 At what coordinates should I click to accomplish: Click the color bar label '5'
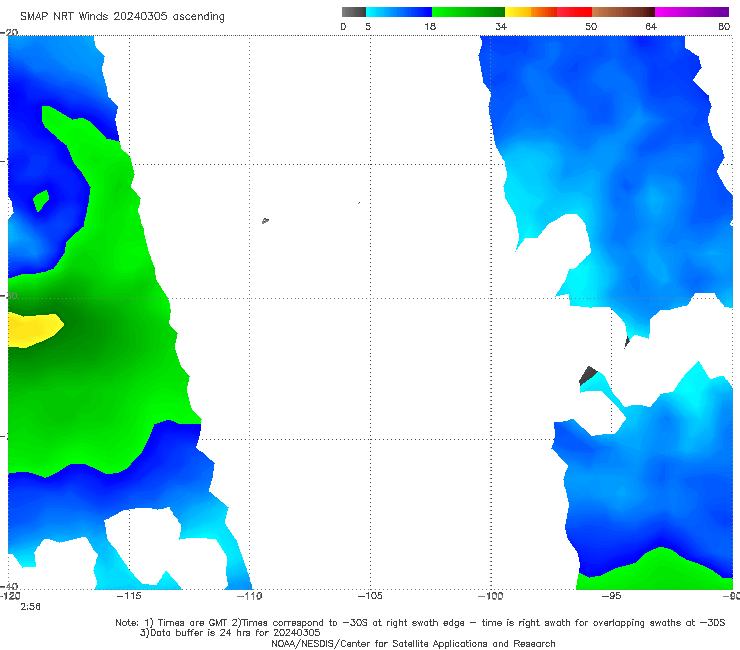tap(368, 26)
